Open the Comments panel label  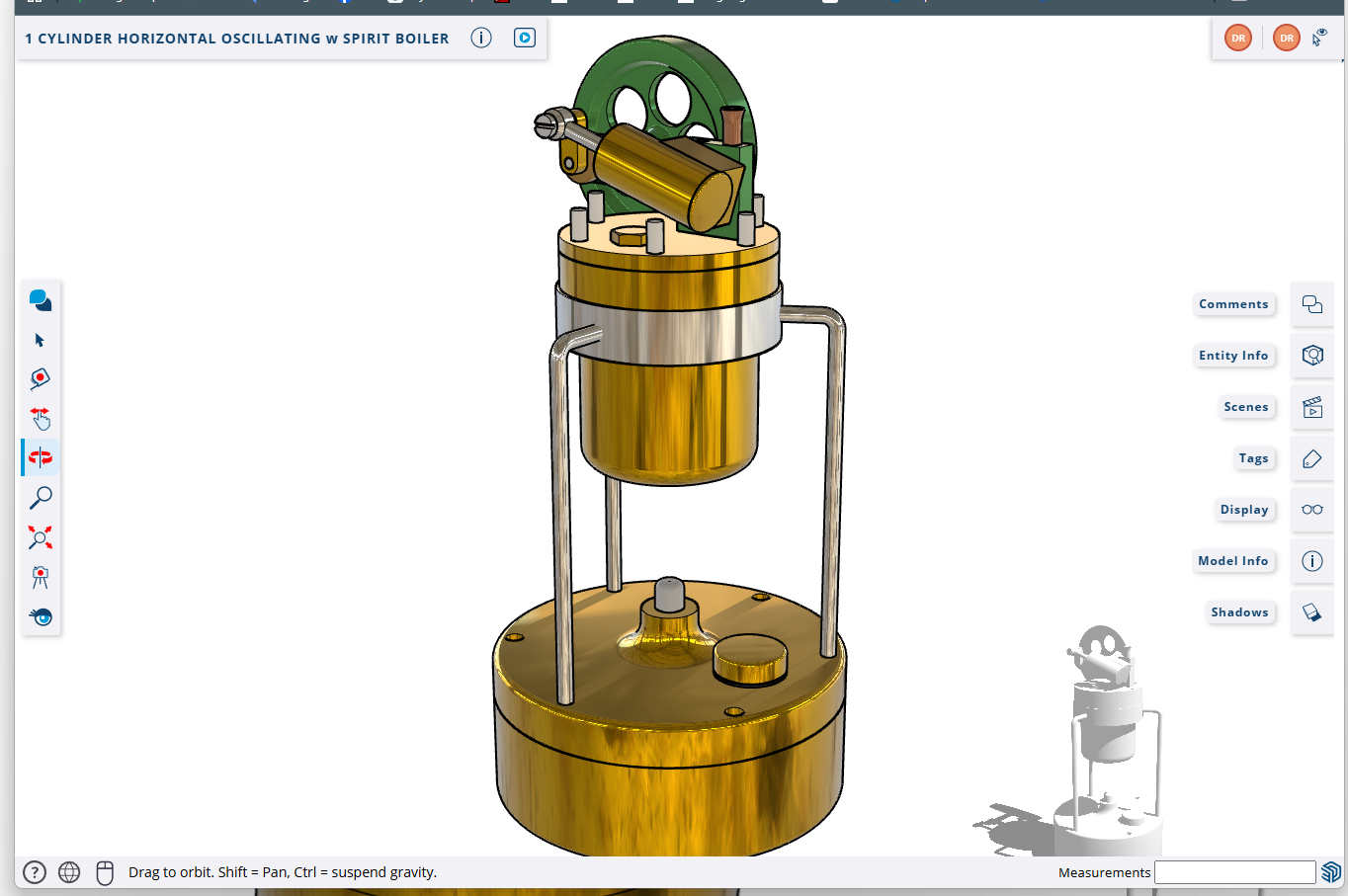[x=1232, y=304]
